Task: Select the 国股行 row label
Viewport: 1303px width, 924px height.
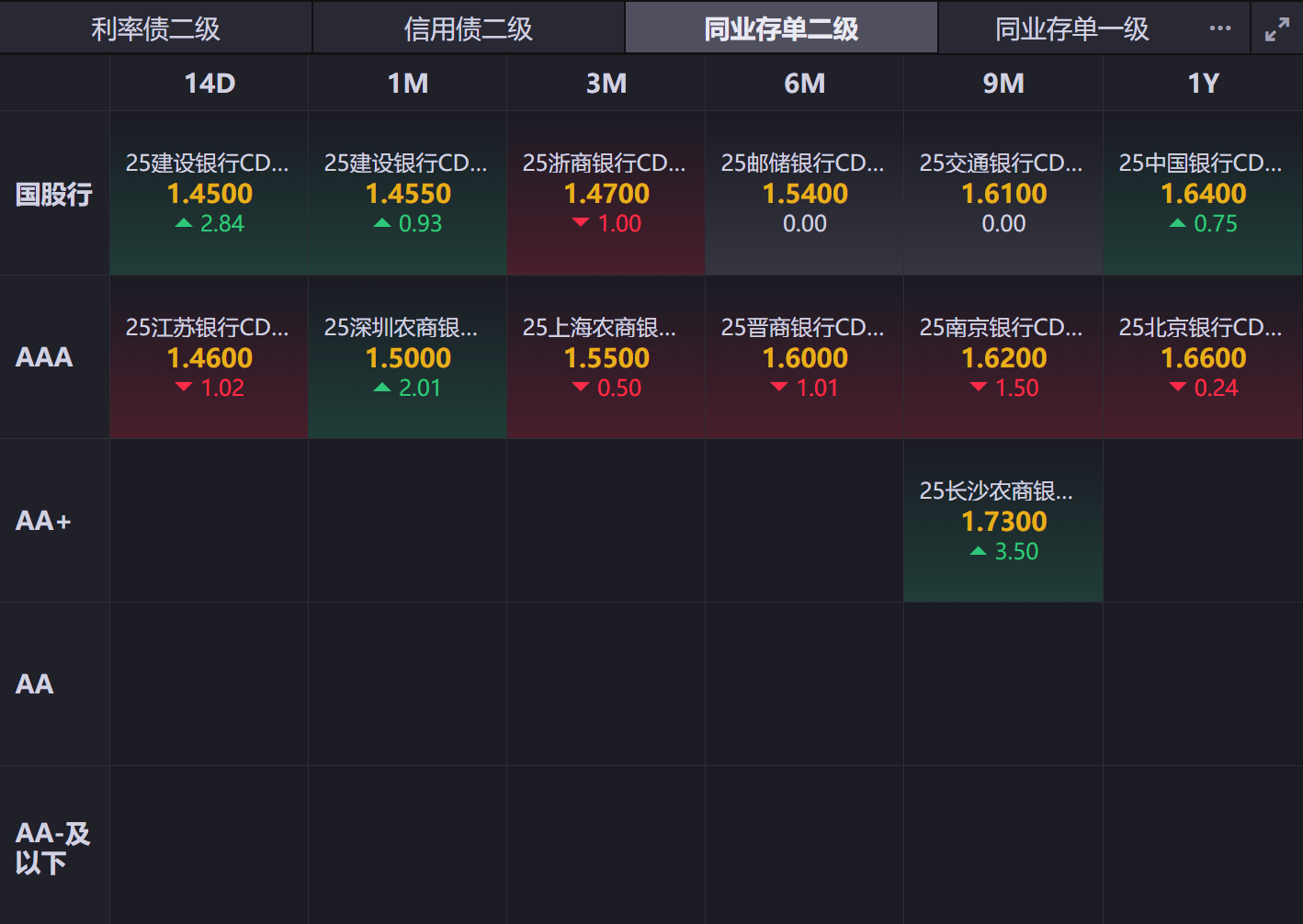Action: pos(54,194)
